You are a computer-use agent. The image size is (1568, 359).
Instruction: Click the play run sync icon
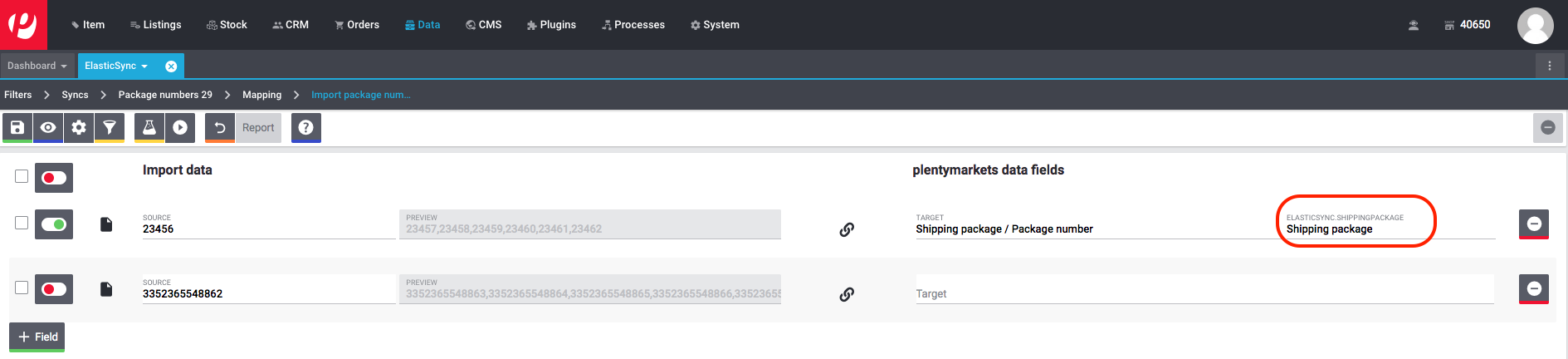coord(180,128)
